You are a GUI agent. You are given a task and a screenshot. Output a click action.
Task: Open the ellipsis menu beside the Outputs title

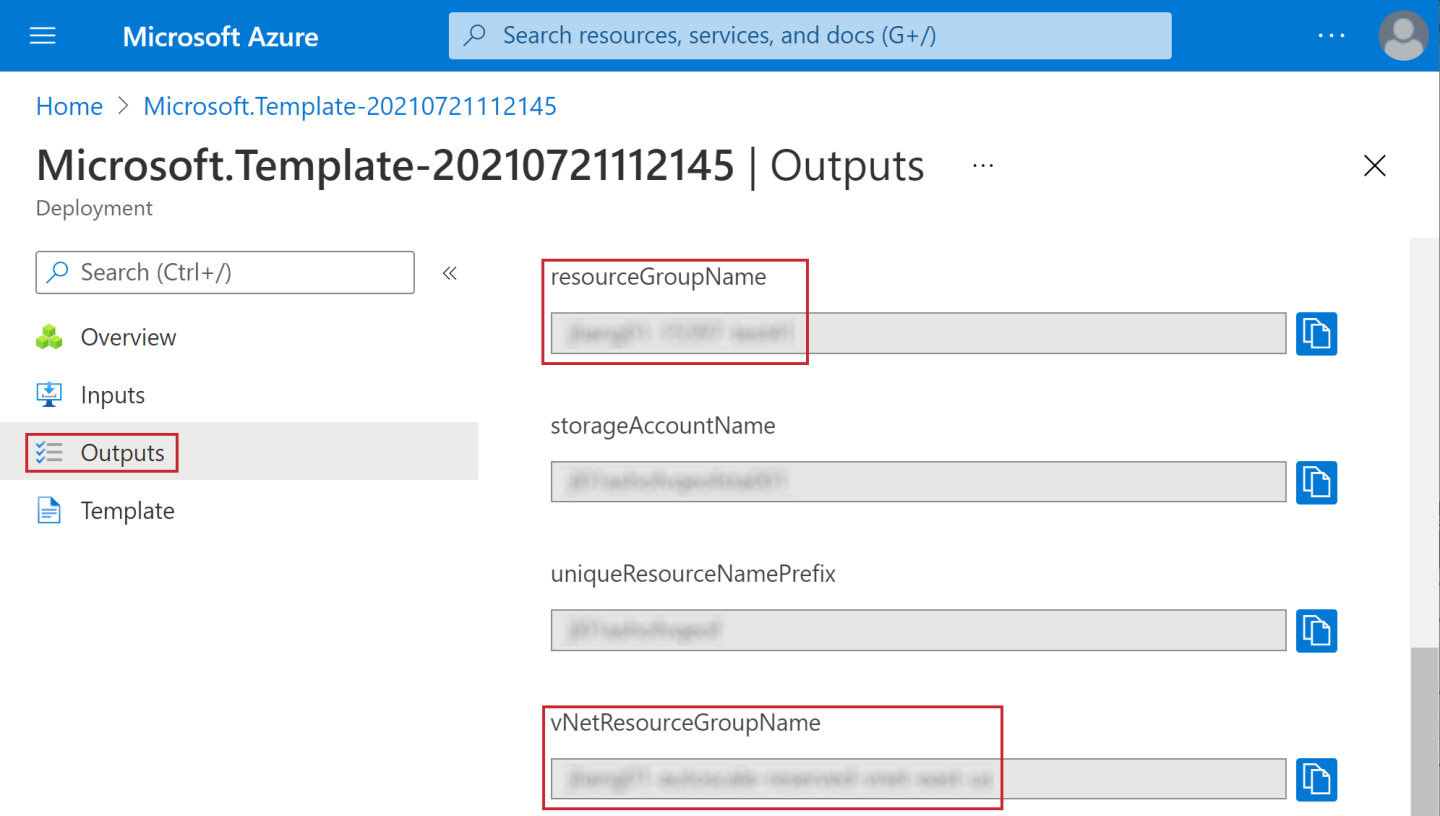pos(983,166)
